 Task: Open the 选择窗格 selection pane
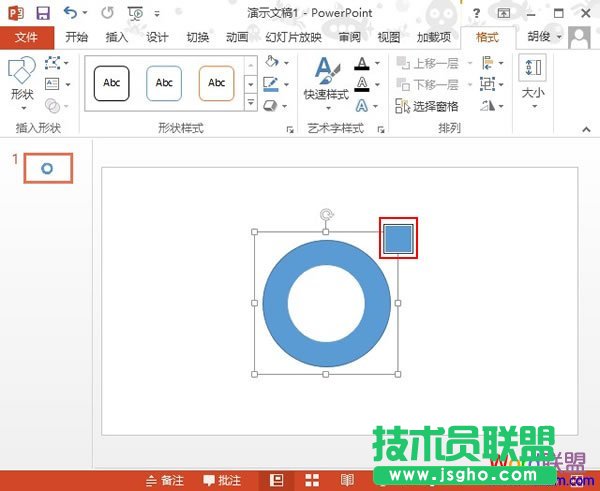pyautogui.click(x=427, y=106)
